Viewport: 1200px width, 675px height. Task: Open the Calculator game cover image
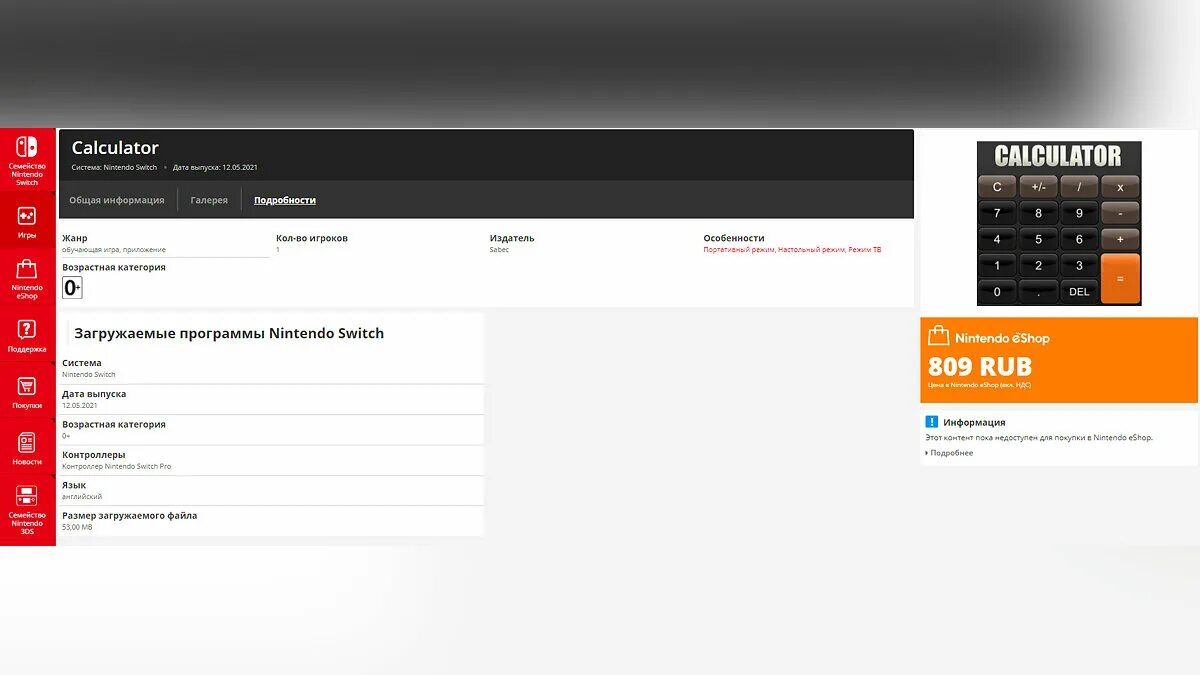(1059, 223)
